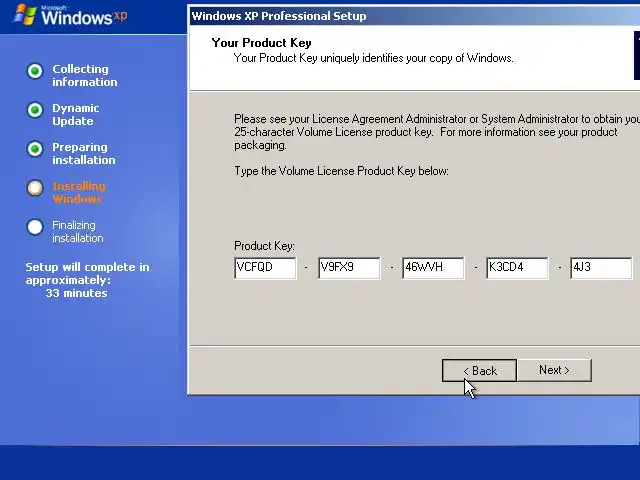Click the 'Product Key:' label
Image resolution: width=640 pixels, height=480 pixels.
click(264, 246)
